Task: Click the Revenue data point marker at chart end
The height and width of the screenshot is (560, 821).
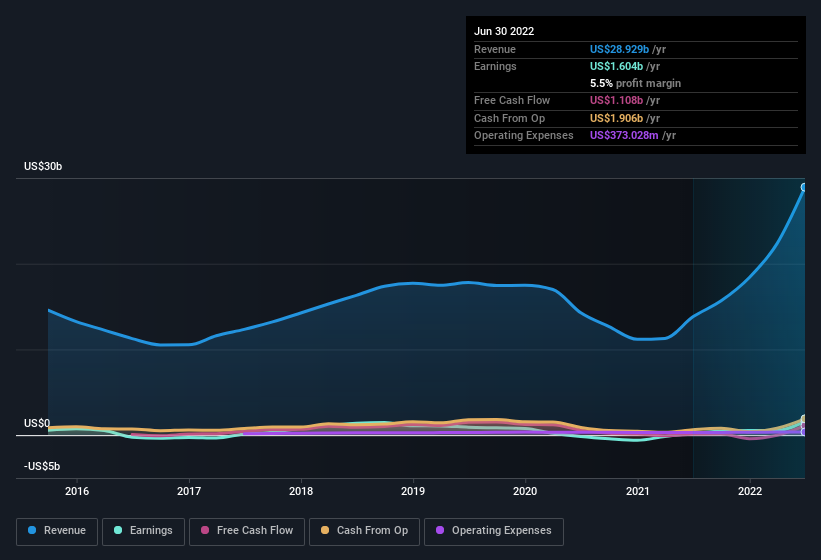Action: (x=804, y=187)
